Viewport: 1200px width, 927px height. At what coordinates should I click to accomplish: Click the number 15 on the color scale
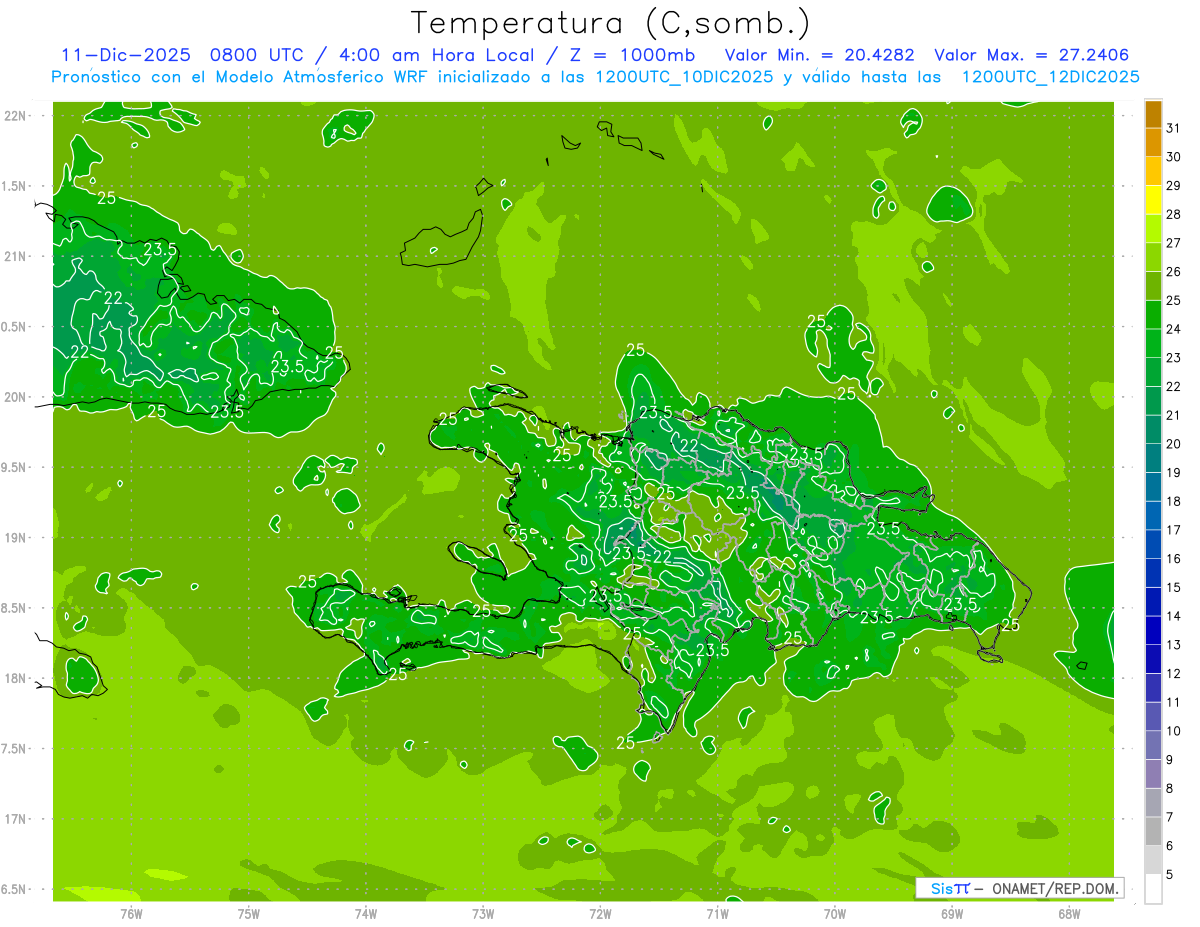click(x=1174, y=588)
